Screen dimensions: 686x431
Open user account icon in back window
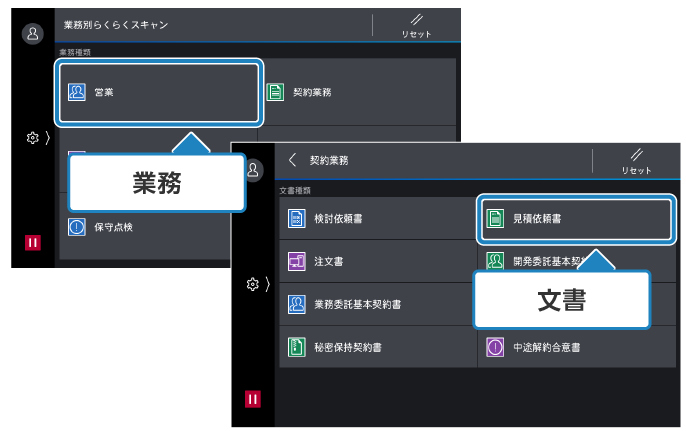tap(33, 34)
